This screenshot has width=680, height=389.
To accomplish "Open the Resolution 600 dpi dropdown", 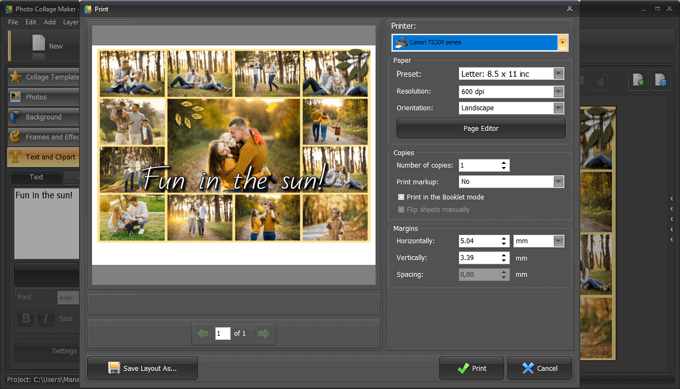I will 559,92.
